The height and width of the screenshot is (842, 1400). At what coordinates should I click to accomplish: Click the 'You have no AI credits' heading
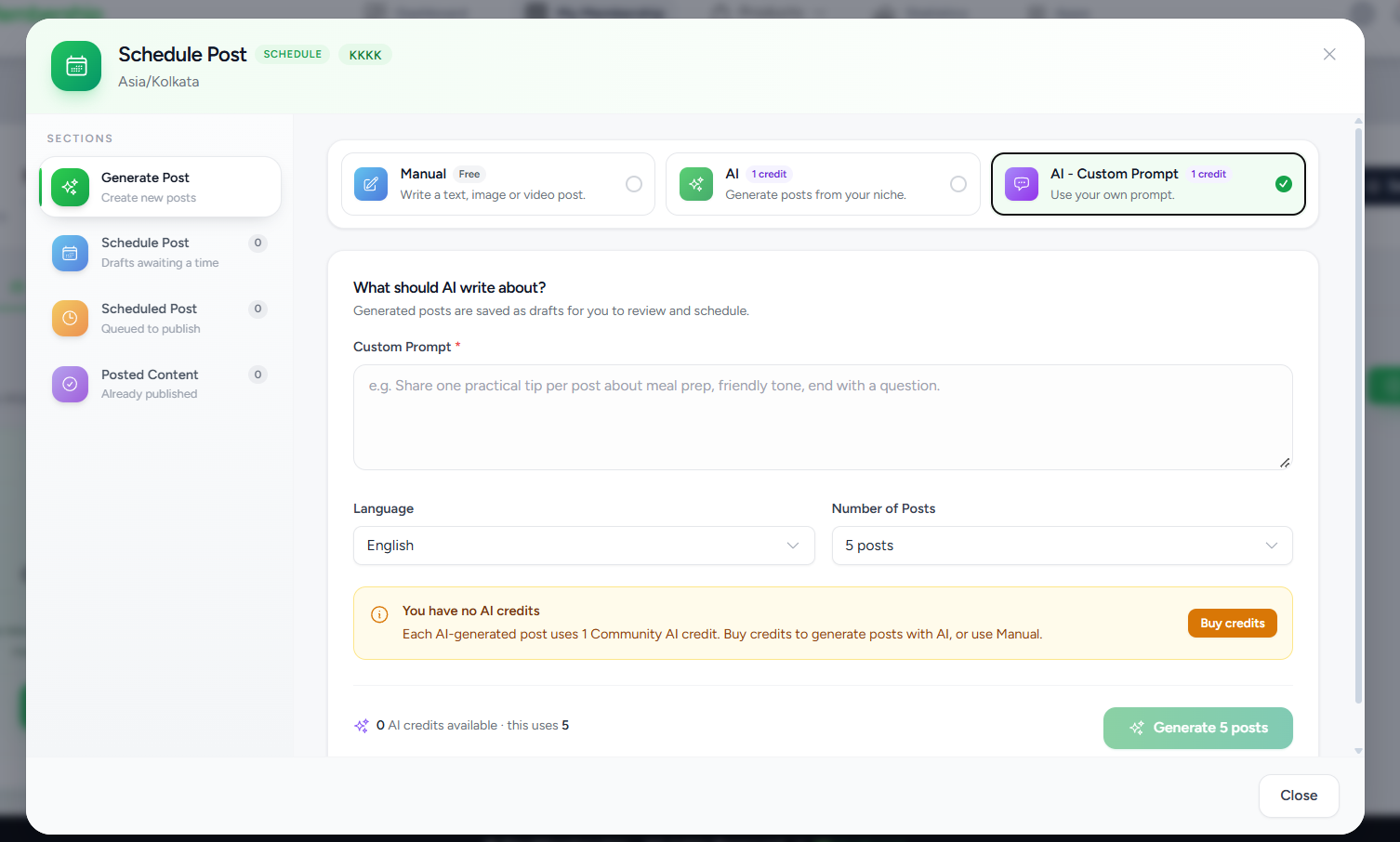point(470,611)
